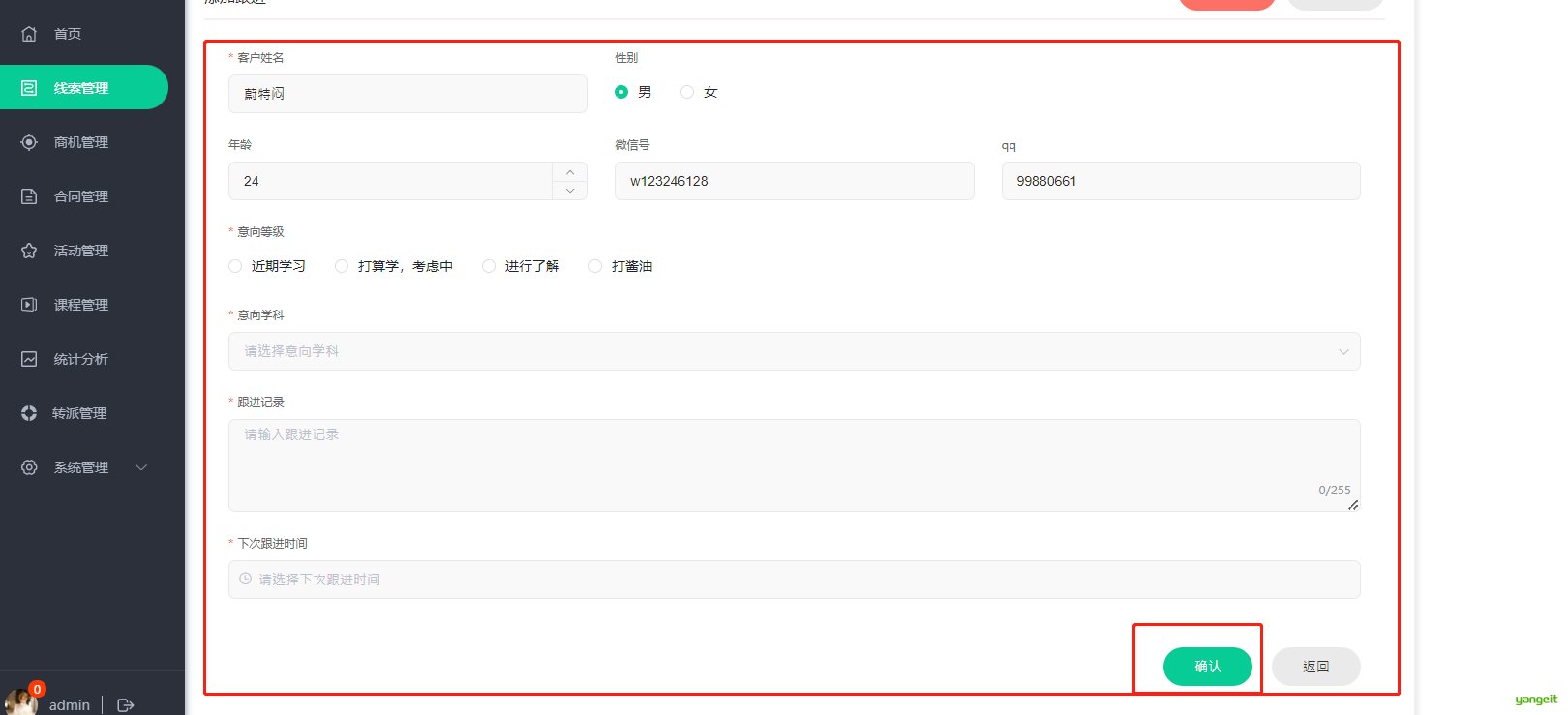This screenshot has height=715, width=1568.
Task: Click the 商机管理 target icon
Action: pos(29,142)
